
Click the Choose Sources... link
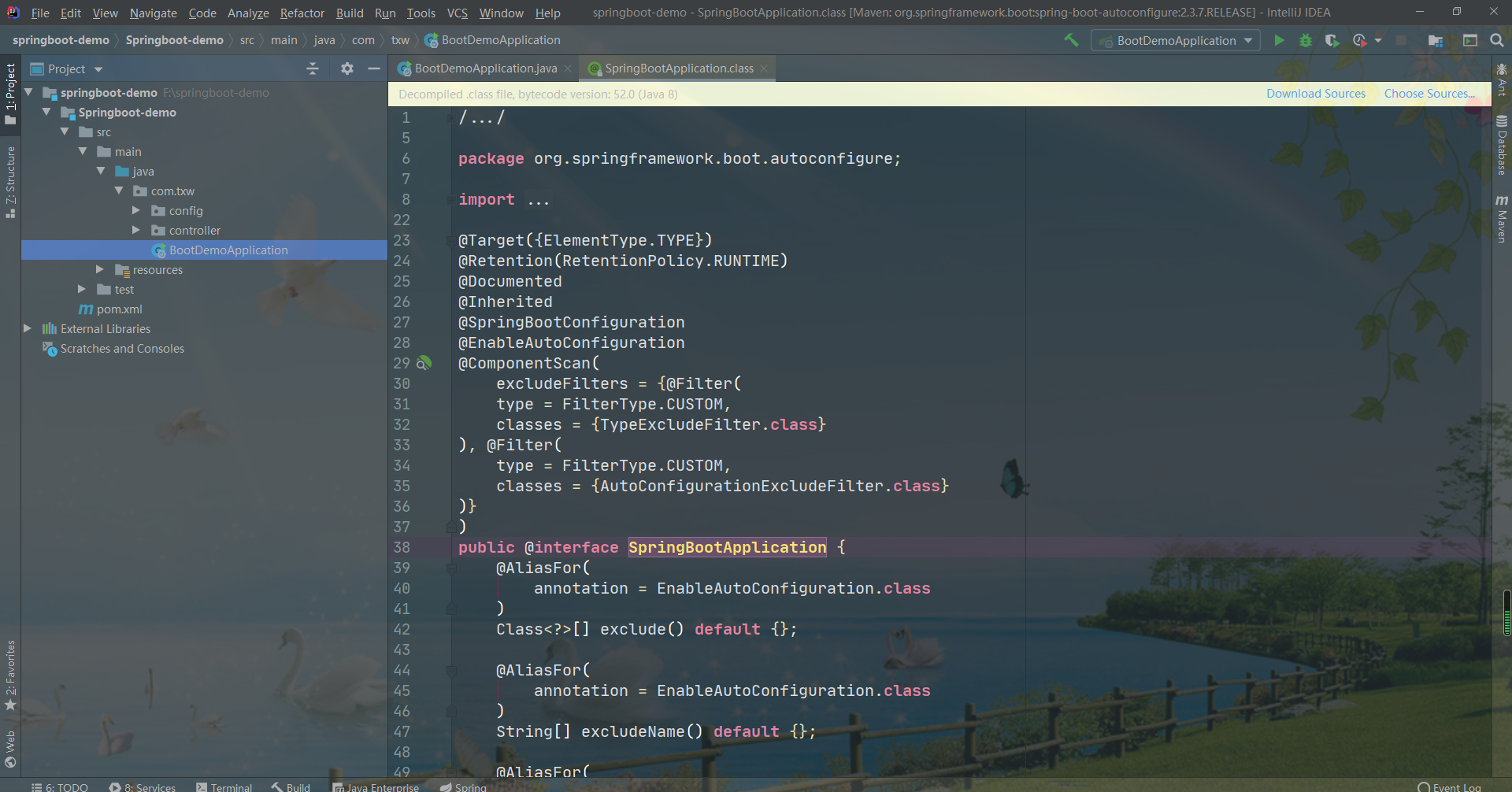click(x=1429, y=94)
